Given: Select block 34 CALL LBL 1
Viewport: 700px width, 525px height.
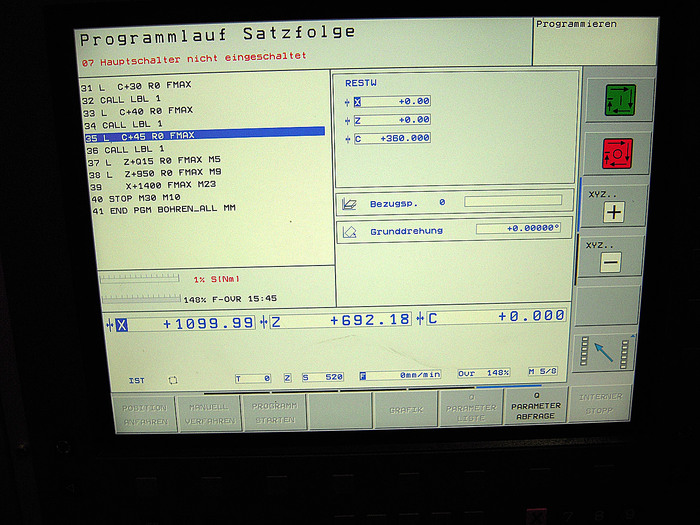Looking at the screenshot, I should tap(123, 125).
